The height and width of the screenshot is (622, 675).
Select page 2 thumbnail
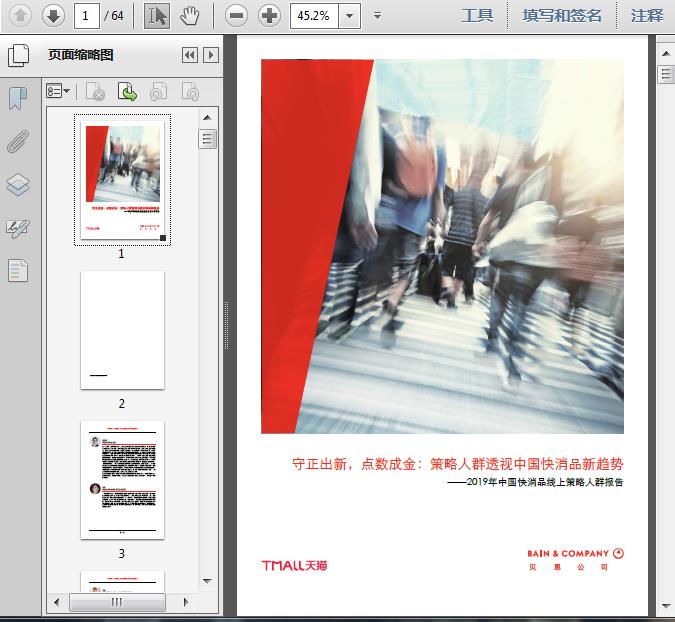coord(123,330)
